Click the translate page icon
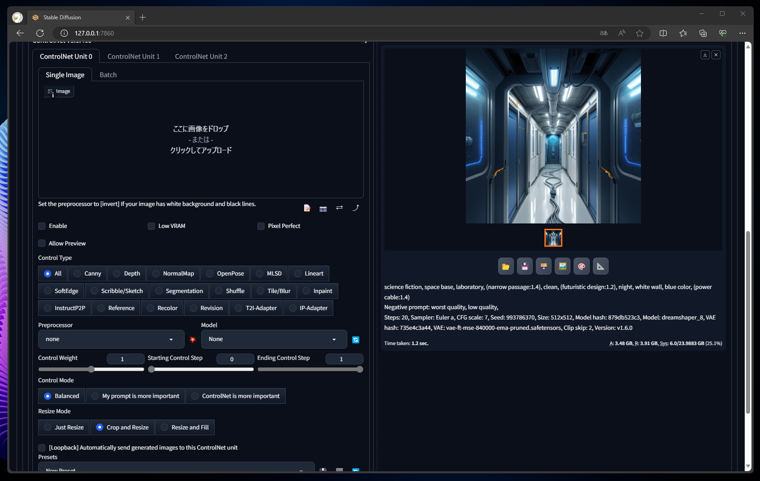Viewport: 760px width, 481px height. [x=603, y=33]
